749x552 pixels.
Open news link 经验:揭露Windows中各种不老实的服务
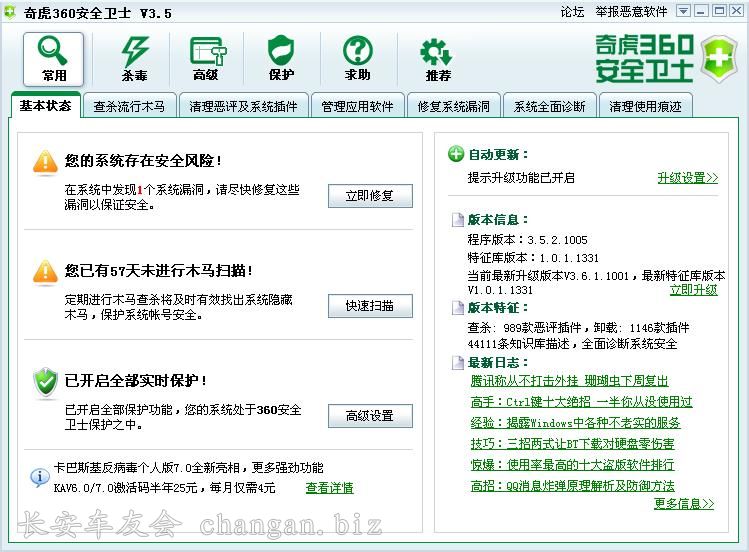(576, 423)
